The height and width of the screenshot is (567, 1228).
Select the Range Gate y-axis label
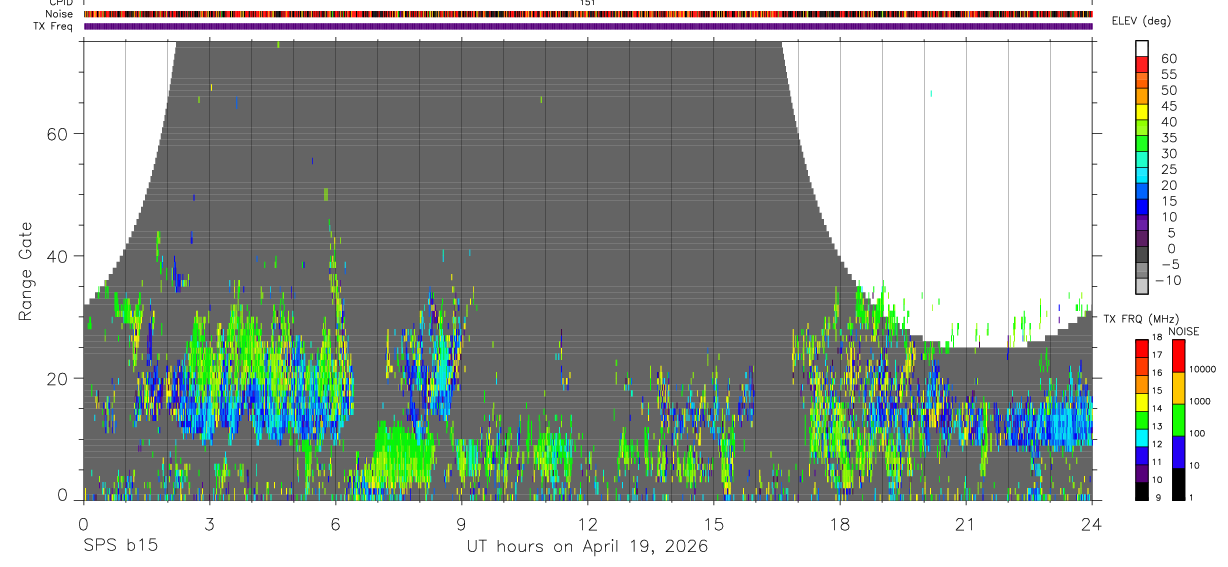pos(25,271)
